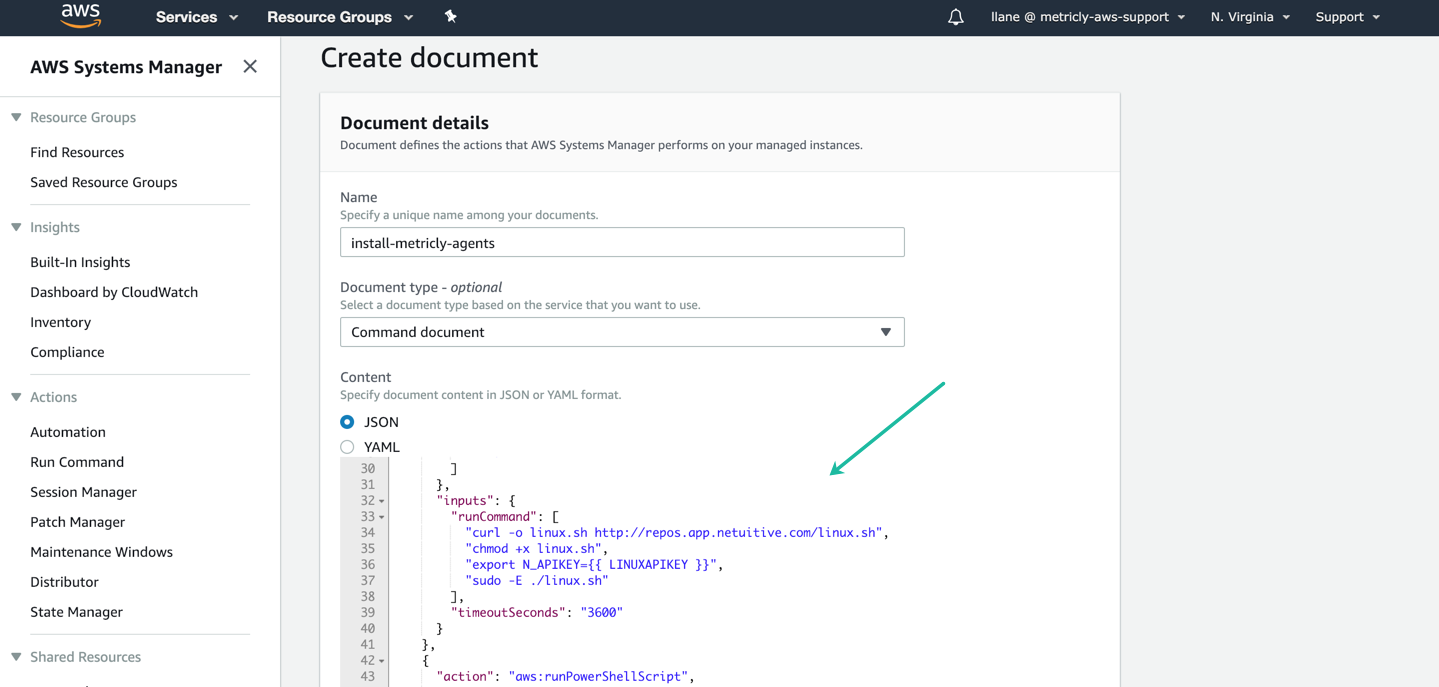Click the "sudo -E ./linux.sh" line
1439x687 pixels.
click(537, 581)
